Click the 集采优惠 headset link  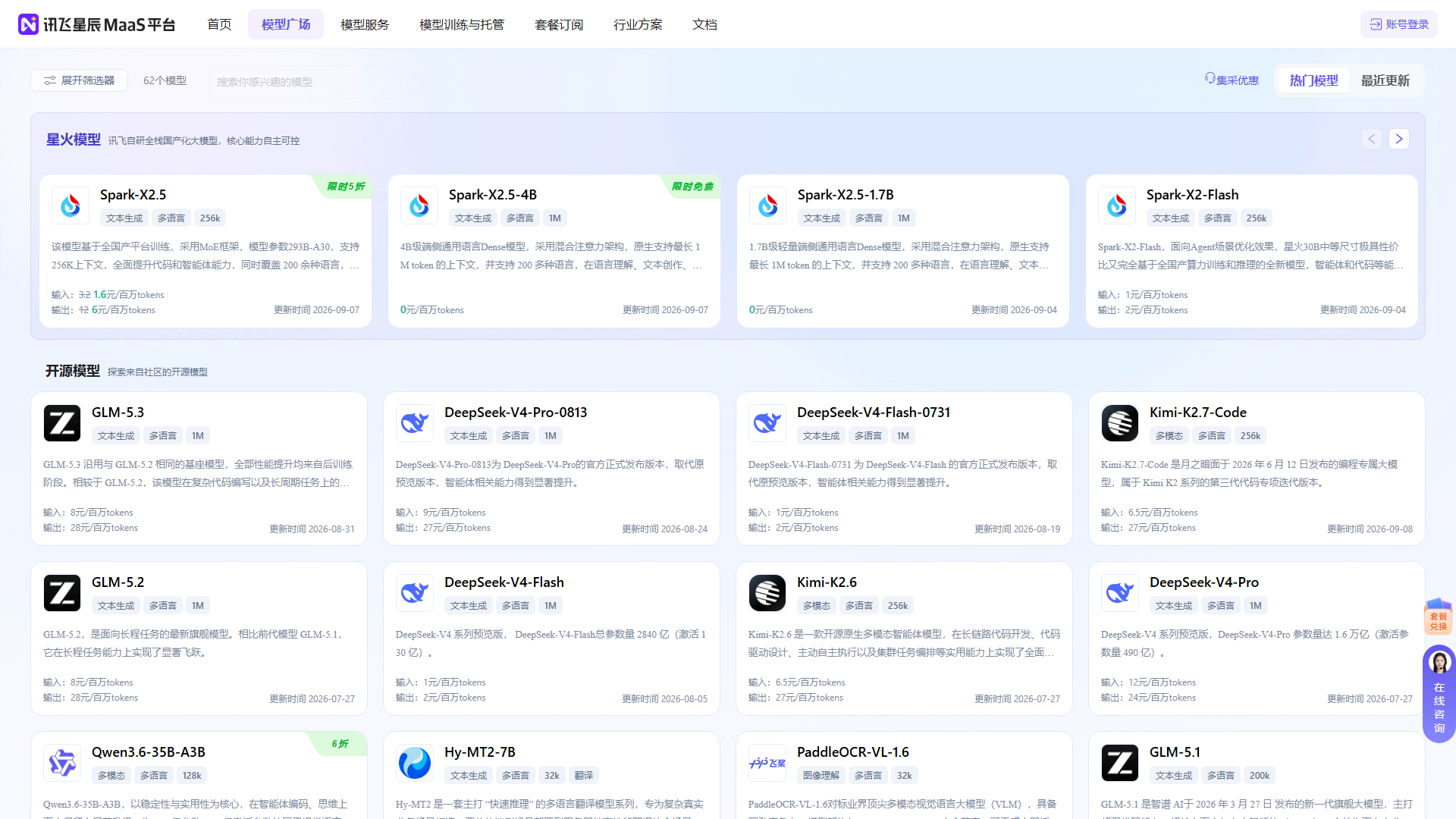pyautogui.click(x=1232, y=80)
